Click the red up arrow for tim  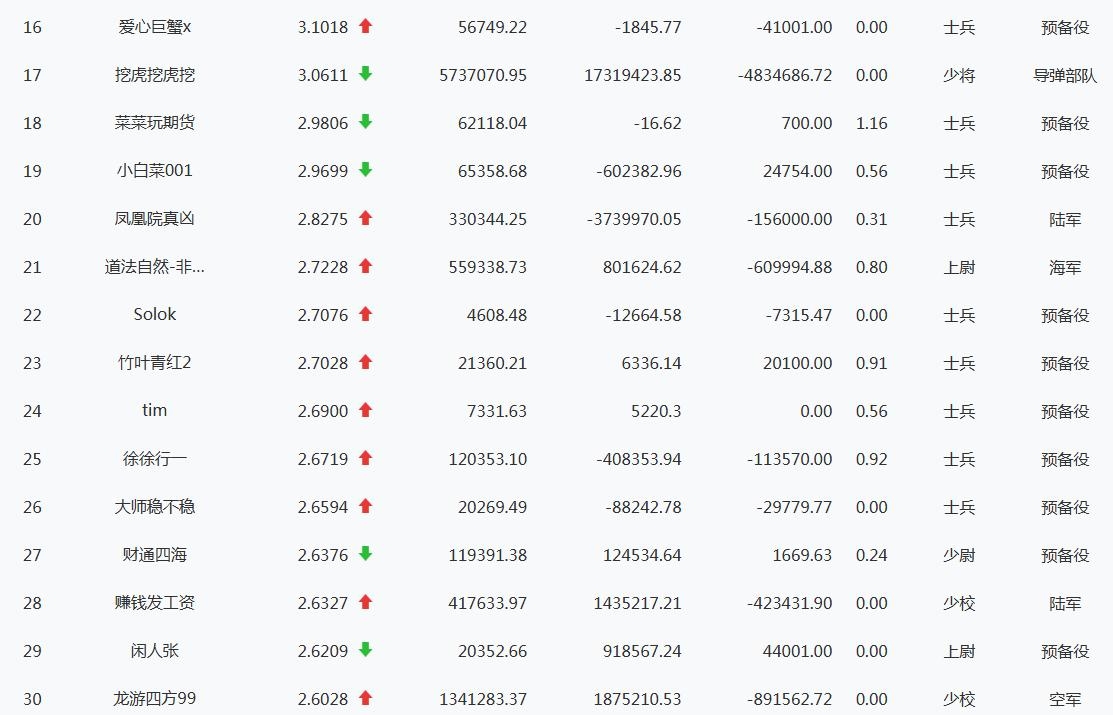[365, 410]
